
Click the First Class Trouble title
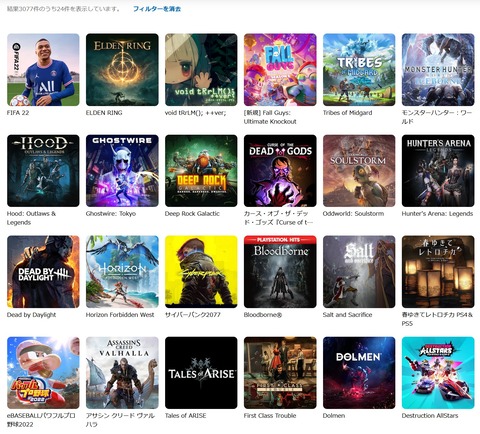pyautogui.click(x=270, y=416)
